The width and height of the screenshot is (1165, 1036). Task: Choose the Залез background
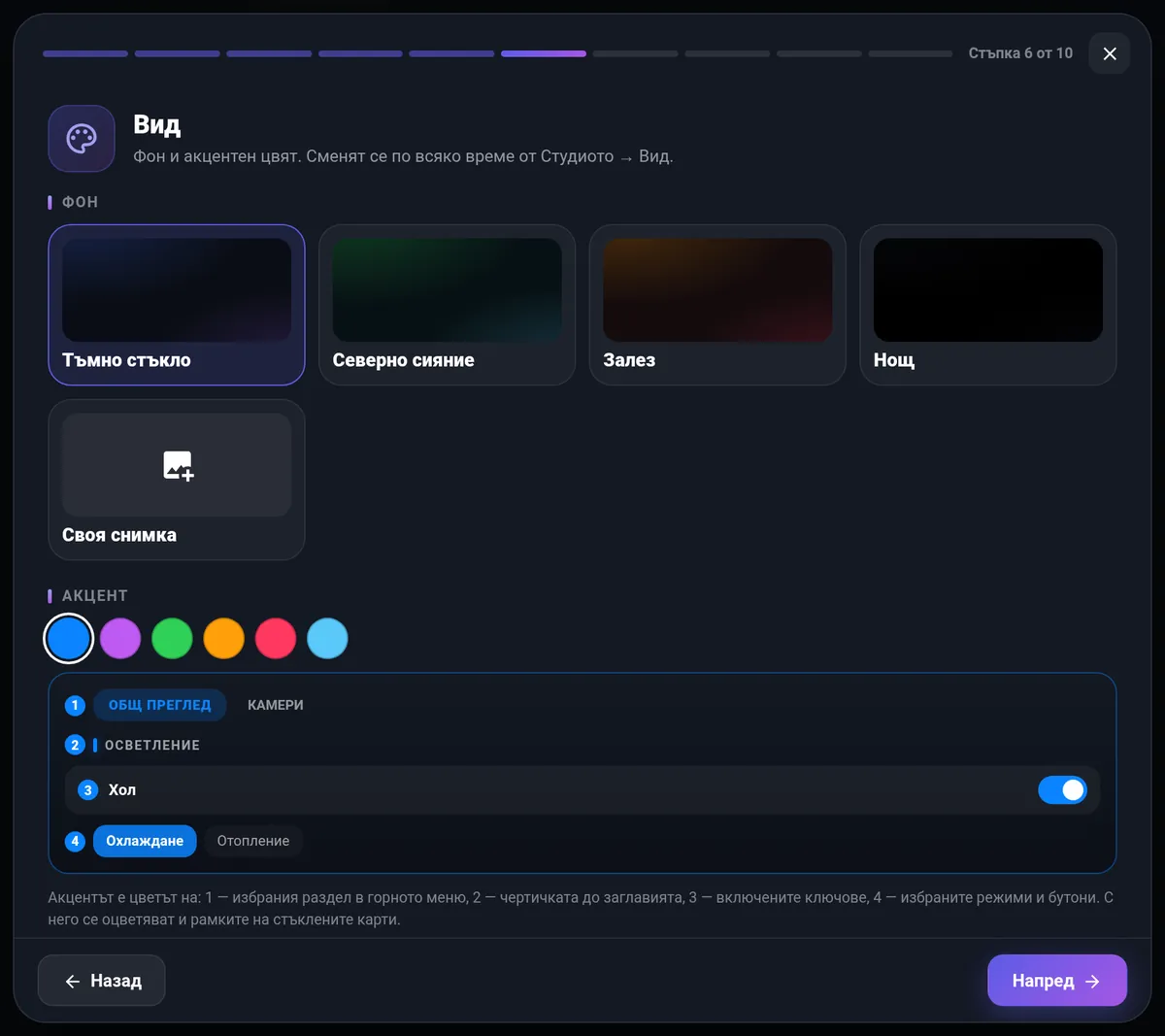click(x=717, y=305)
